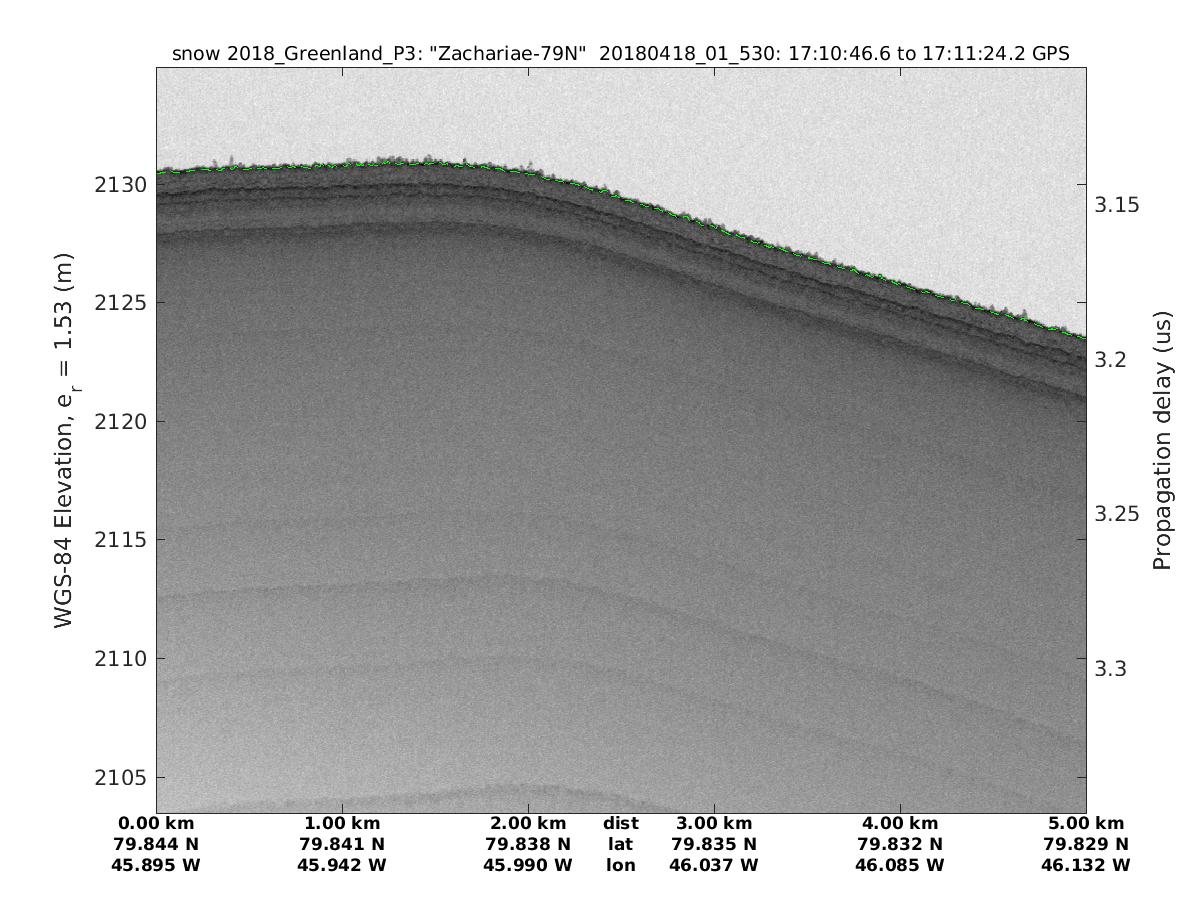Click elevation tick label 2125

point(122,303)
